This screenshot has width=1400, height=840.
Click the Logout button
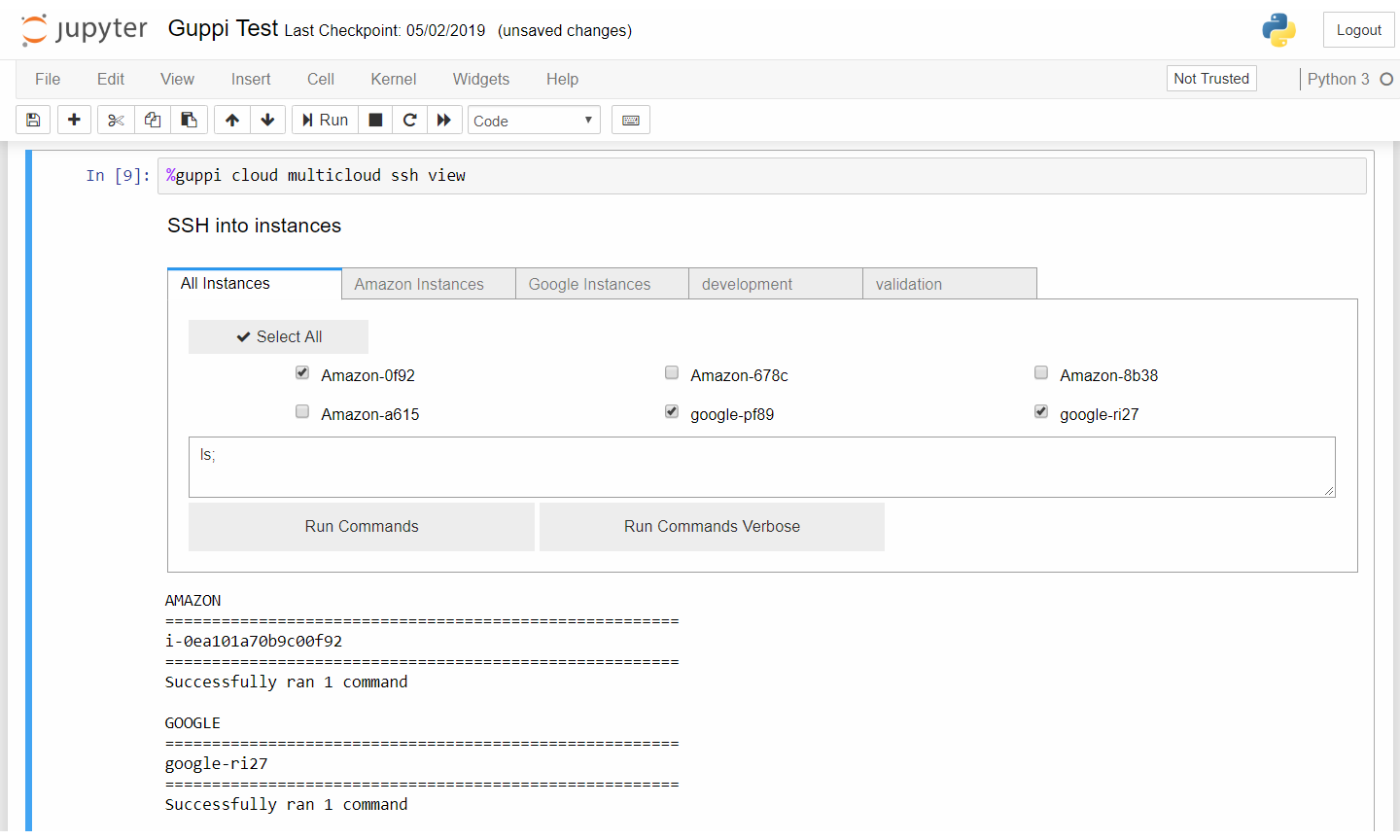coord(1358,30)
